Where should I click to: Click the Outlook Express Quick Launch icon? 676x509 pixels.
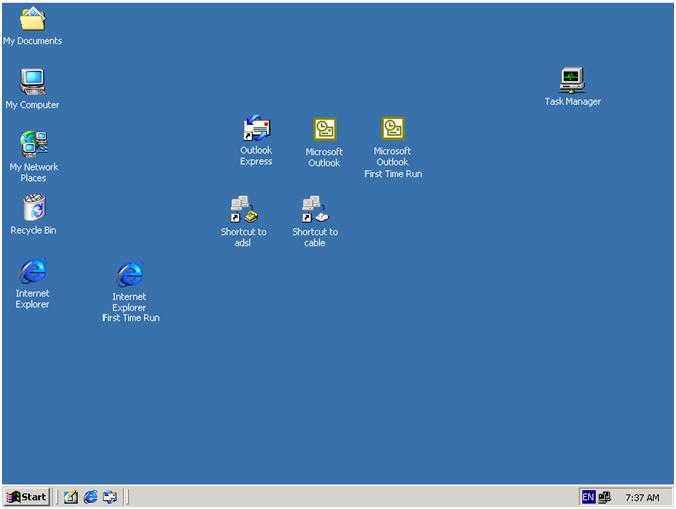(109, 497)
